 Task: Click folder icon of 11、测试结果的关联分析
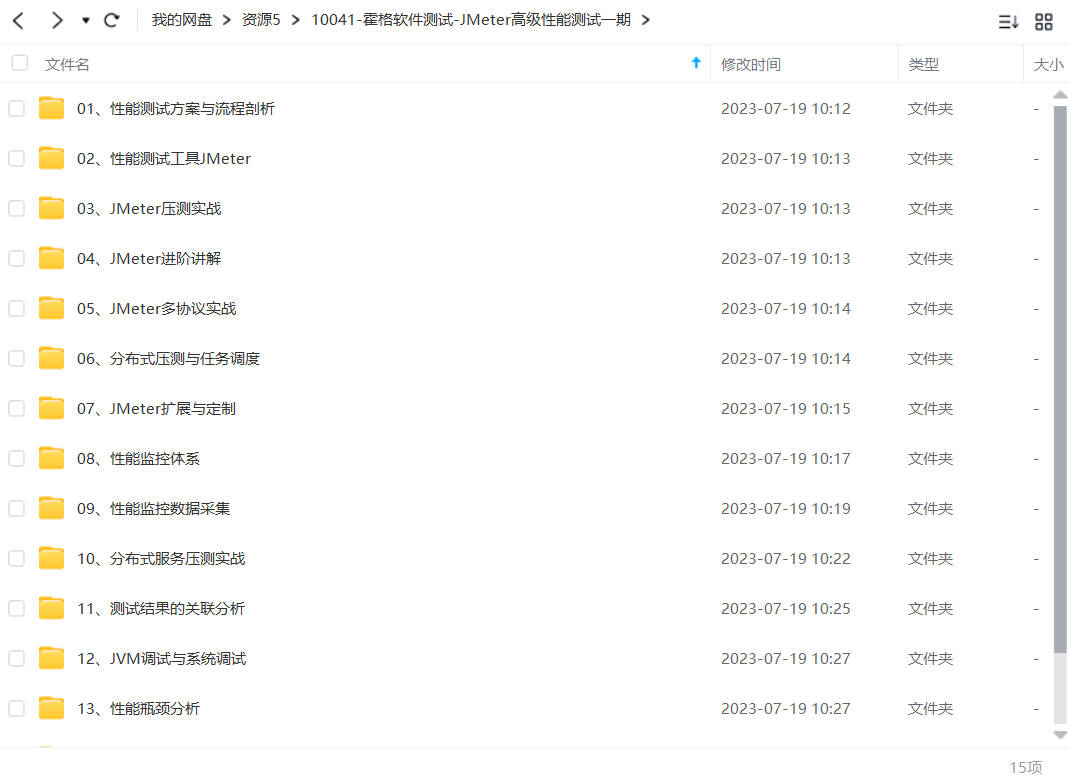pos(51,607)
